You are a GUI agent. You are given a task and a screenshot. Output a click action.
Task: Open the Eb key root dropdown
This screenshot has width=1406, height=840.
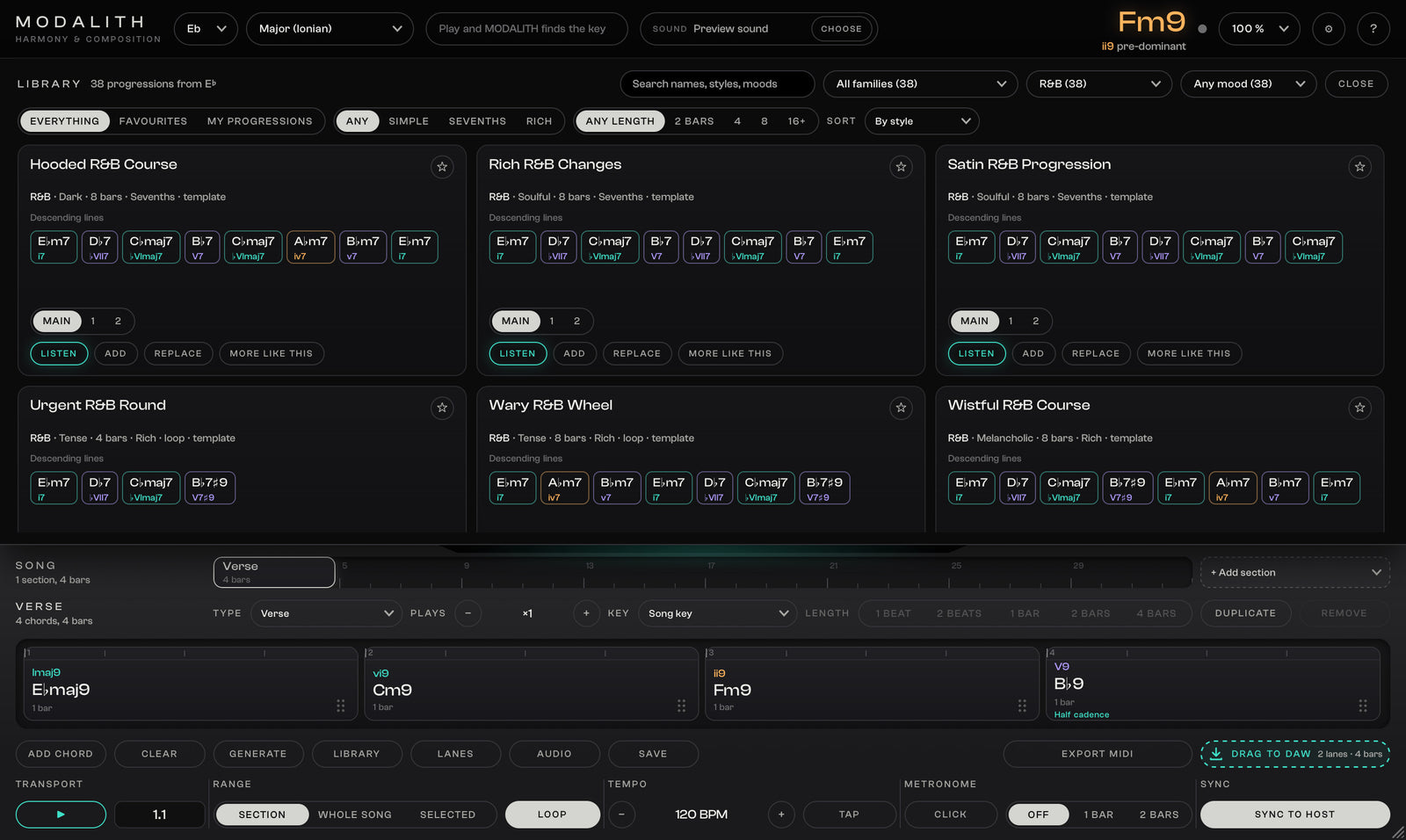[206, 29]
